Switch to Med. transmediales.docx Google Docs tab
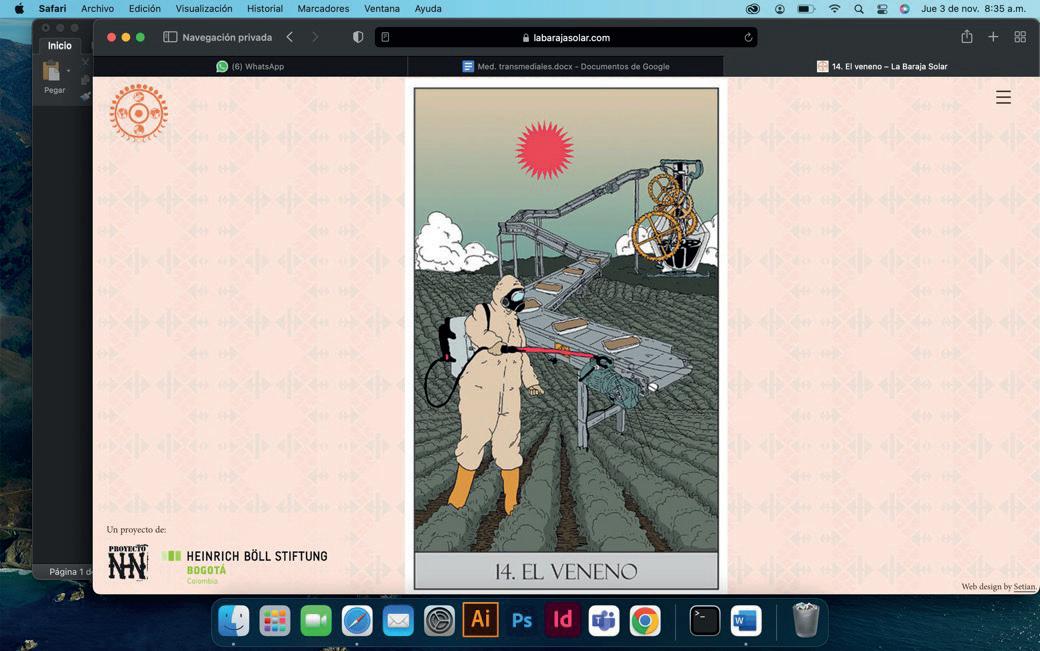The width and height of the screenshot is (1040, 651). pos(565,66)
